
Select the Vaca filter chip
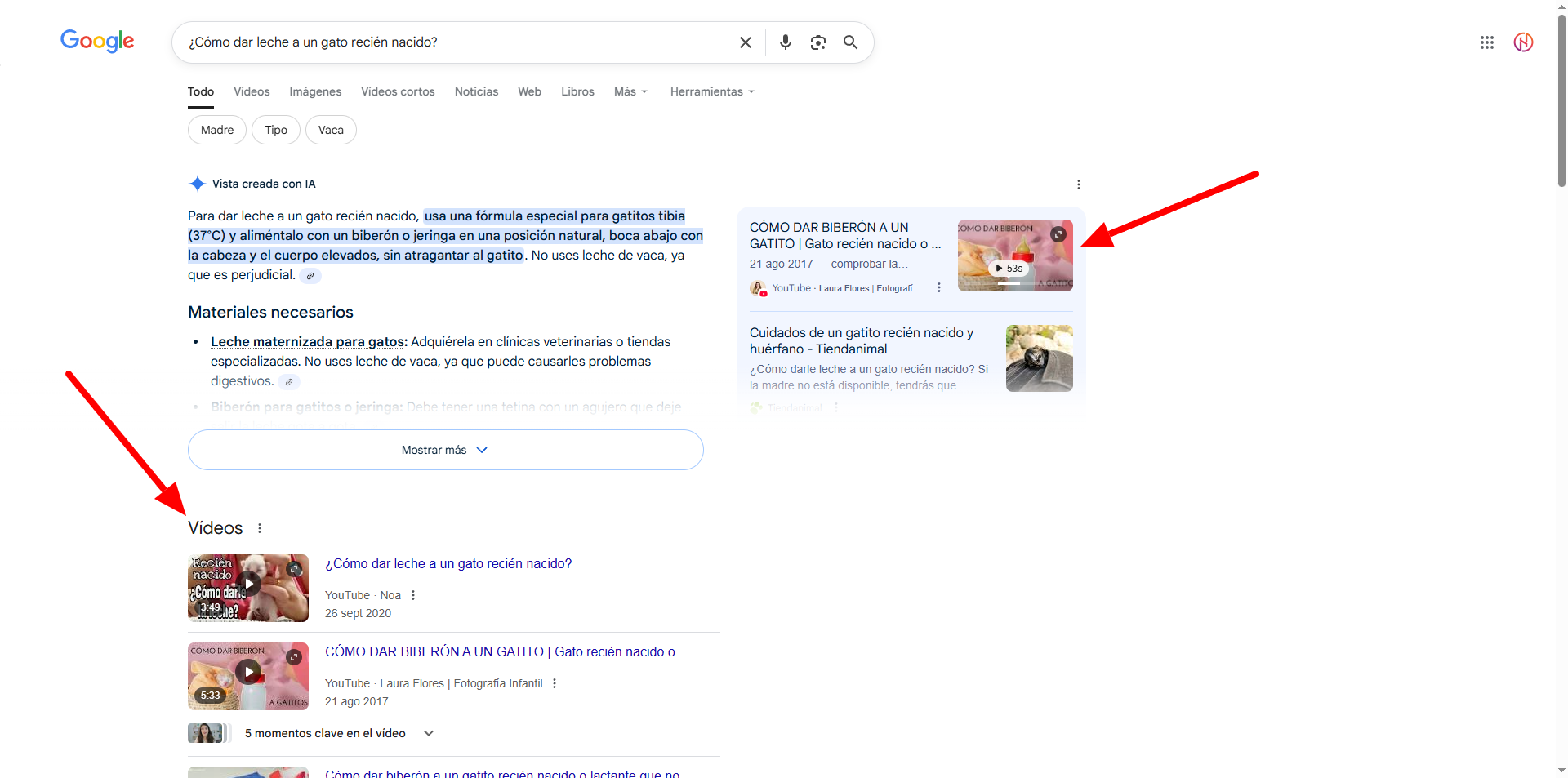coord(331,130)
